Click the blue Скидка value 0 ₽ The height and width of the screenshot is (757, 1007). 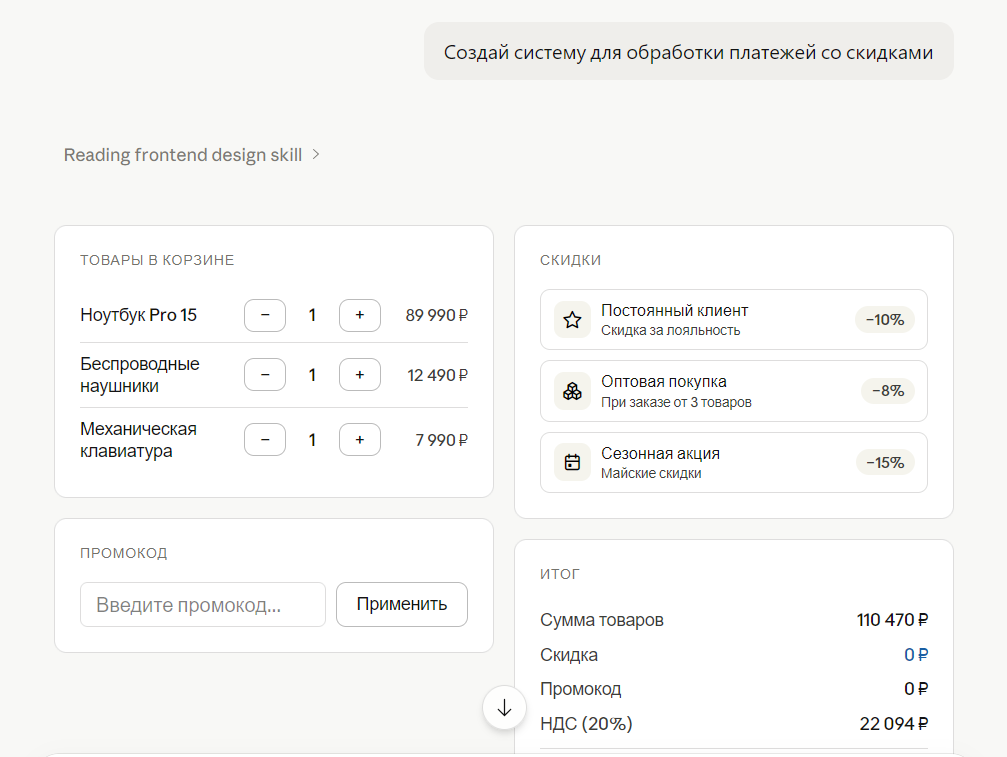[916, 654]
